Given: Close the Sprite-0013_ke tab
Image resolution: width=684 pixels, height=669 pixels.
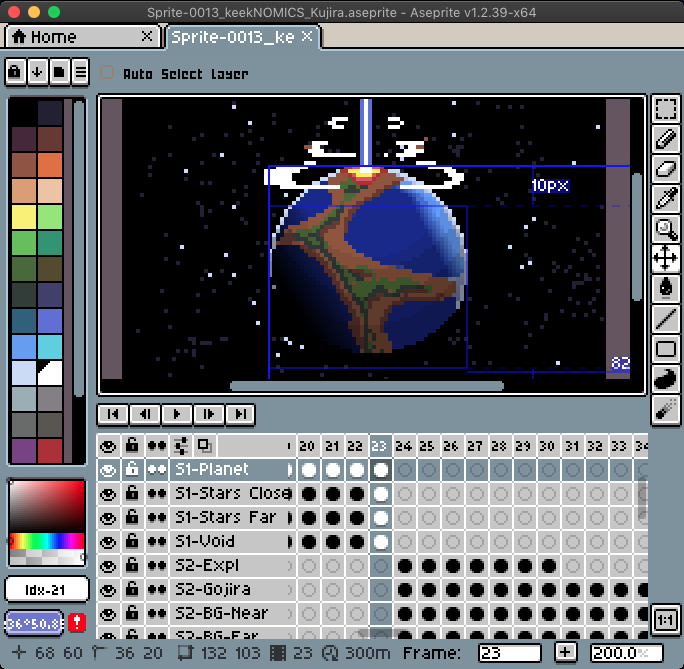Looking at the screenshot, I should (x=307, y=36).
